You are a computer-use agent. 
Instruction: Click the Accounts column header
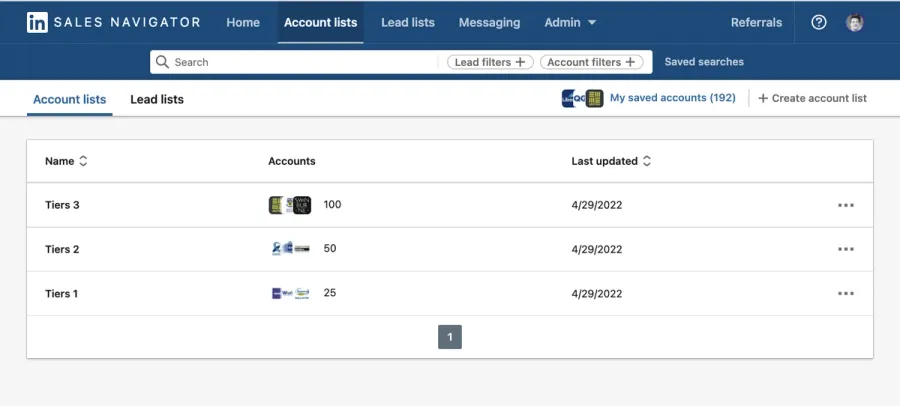coord(292,161)
